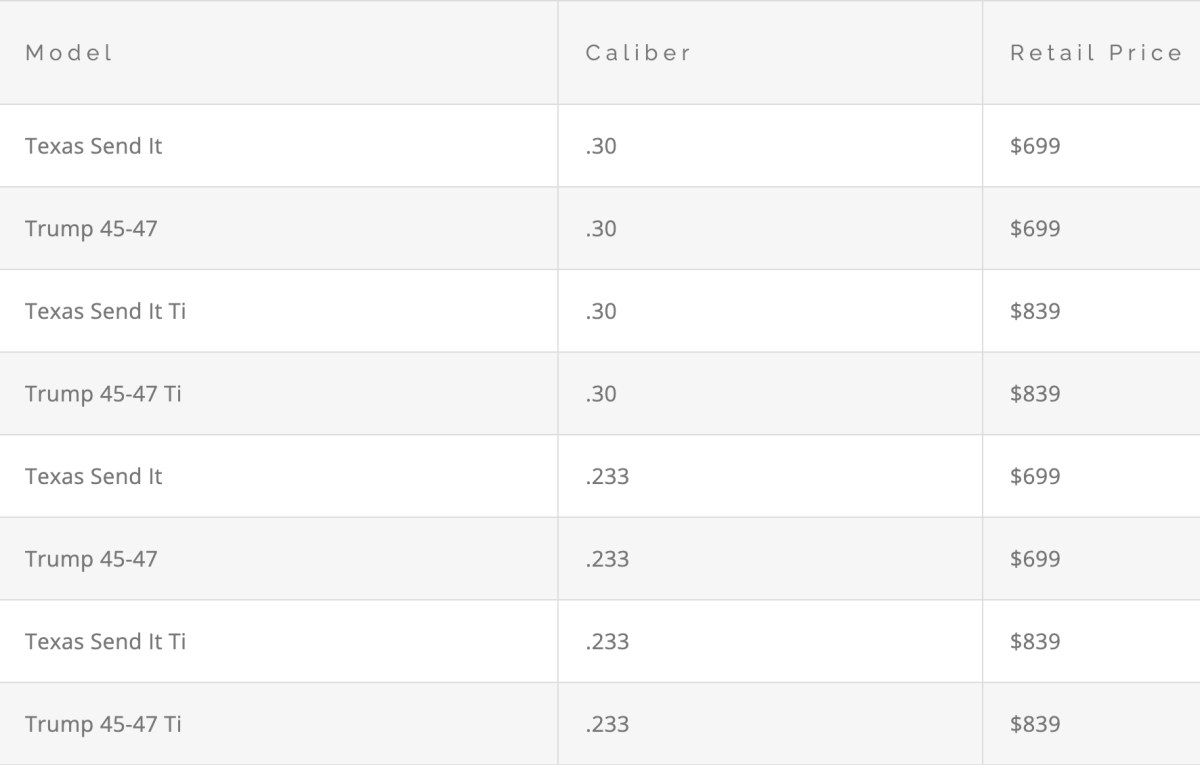1200x765 pixels.
Task: Select Texas Send It Ti model in .233 row
Action: 105,641
